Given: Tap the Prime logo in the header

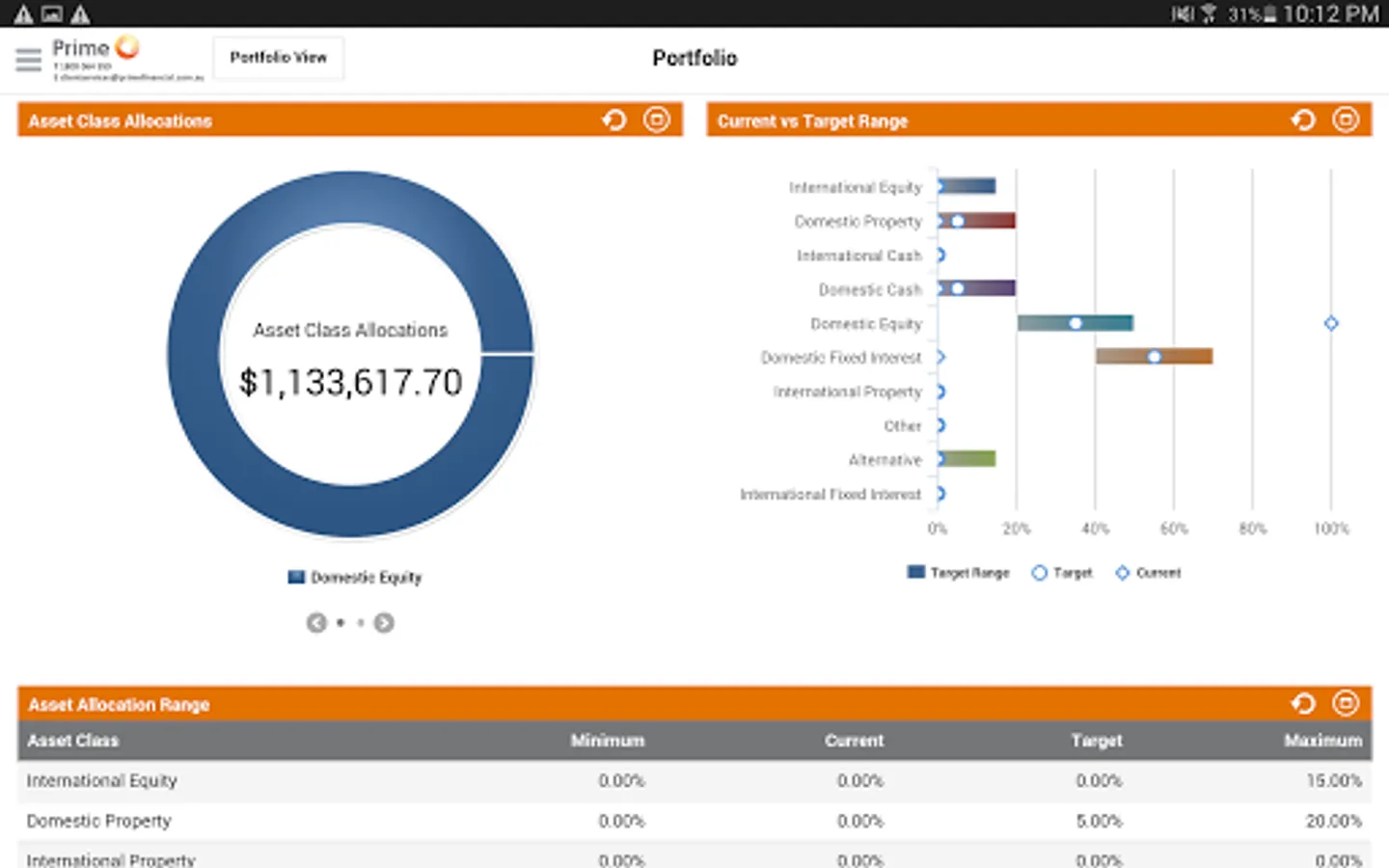Looking at the screenshot, I should tap(96, 48).
